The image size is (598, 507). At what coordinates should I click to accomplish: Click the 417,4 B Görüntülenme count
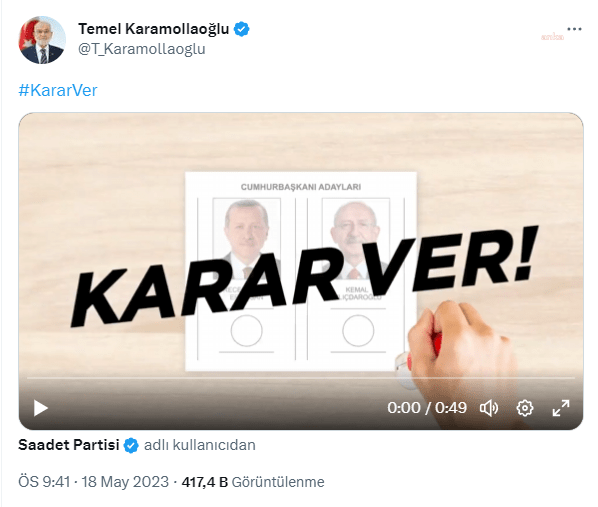tap(253, 482)
